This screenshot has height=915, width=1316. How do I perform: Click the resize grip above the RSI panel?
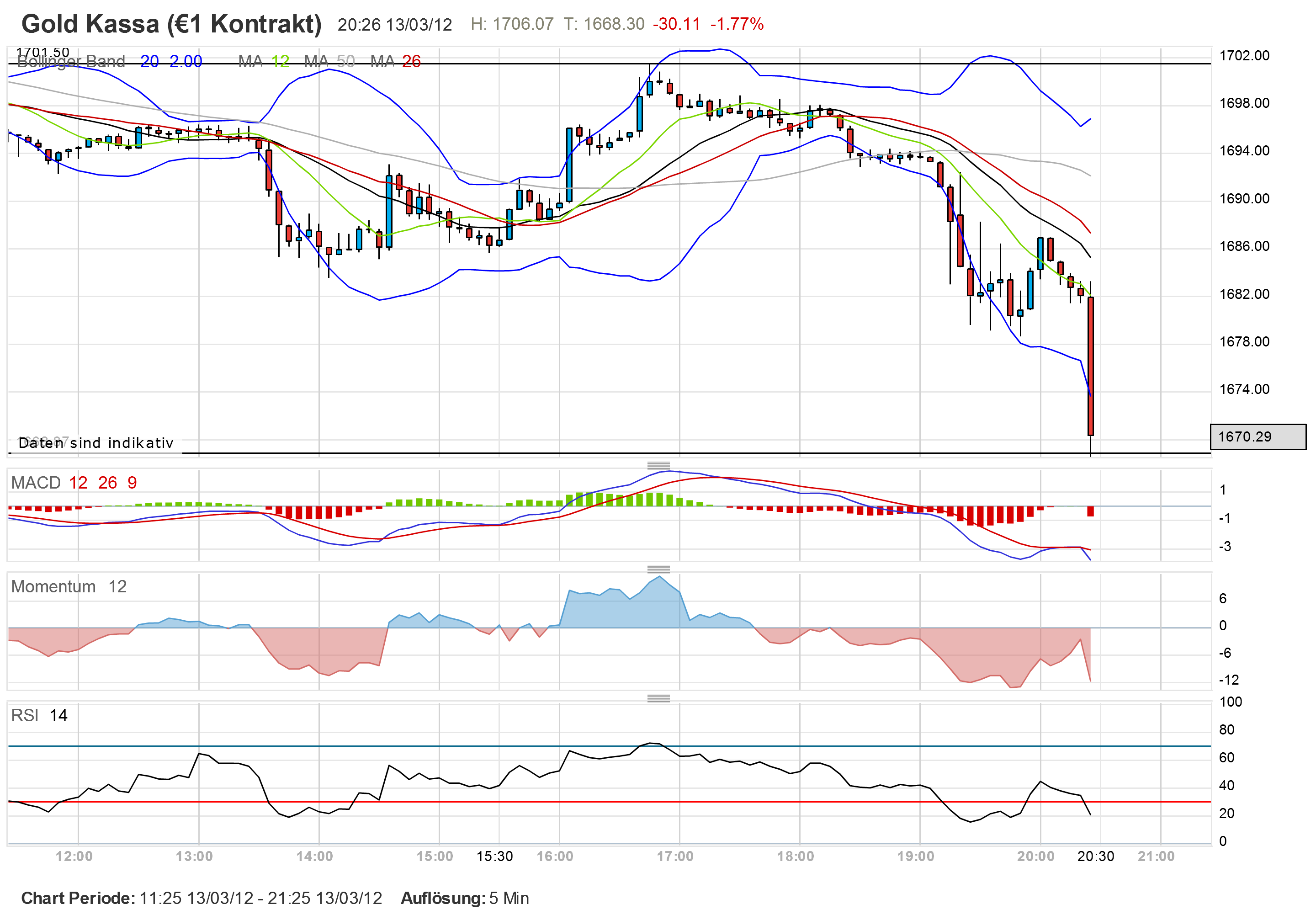pyautogui.click(x=658, y=698)
